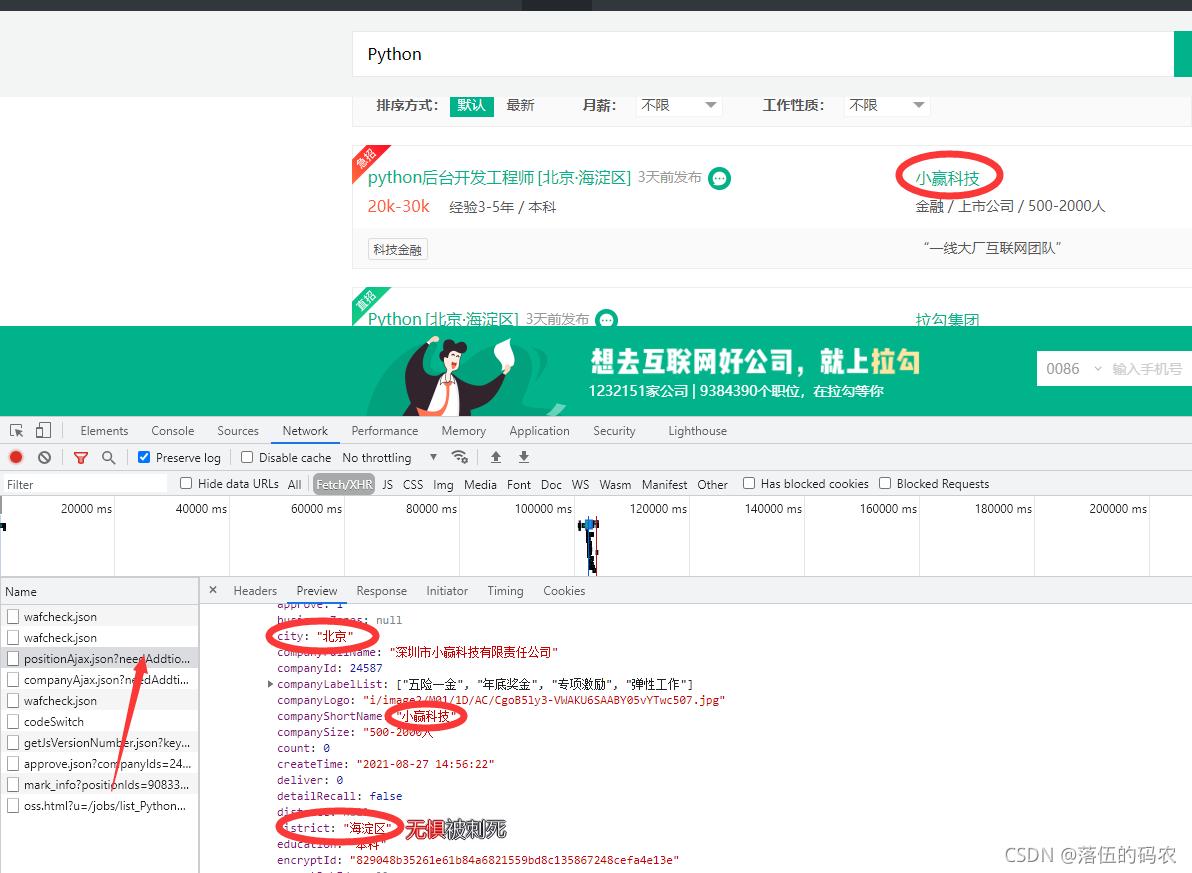Export network log as HAR

tap(523, 457)
